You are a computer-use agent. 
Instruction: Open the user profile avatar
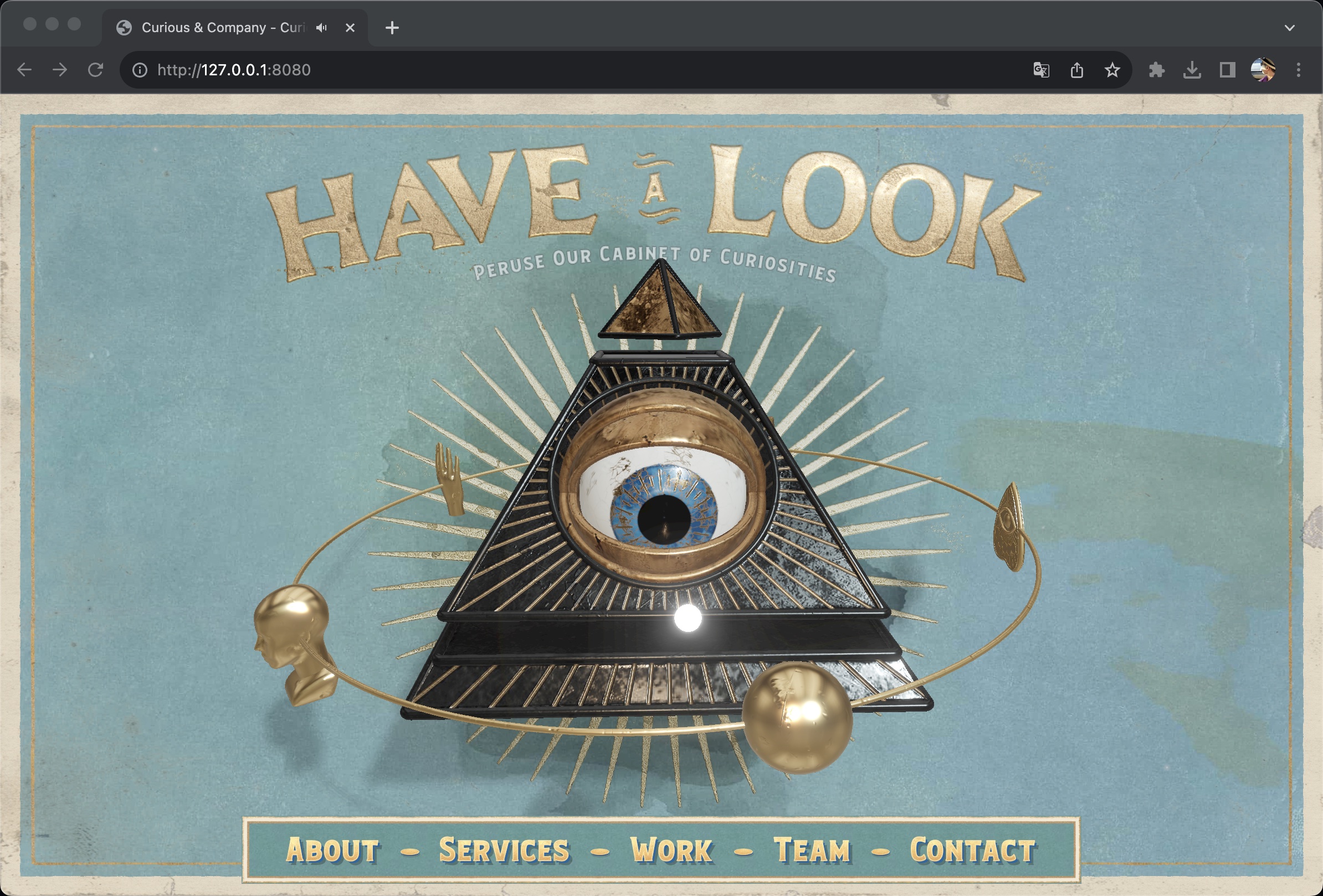[x=1263, y=70]
